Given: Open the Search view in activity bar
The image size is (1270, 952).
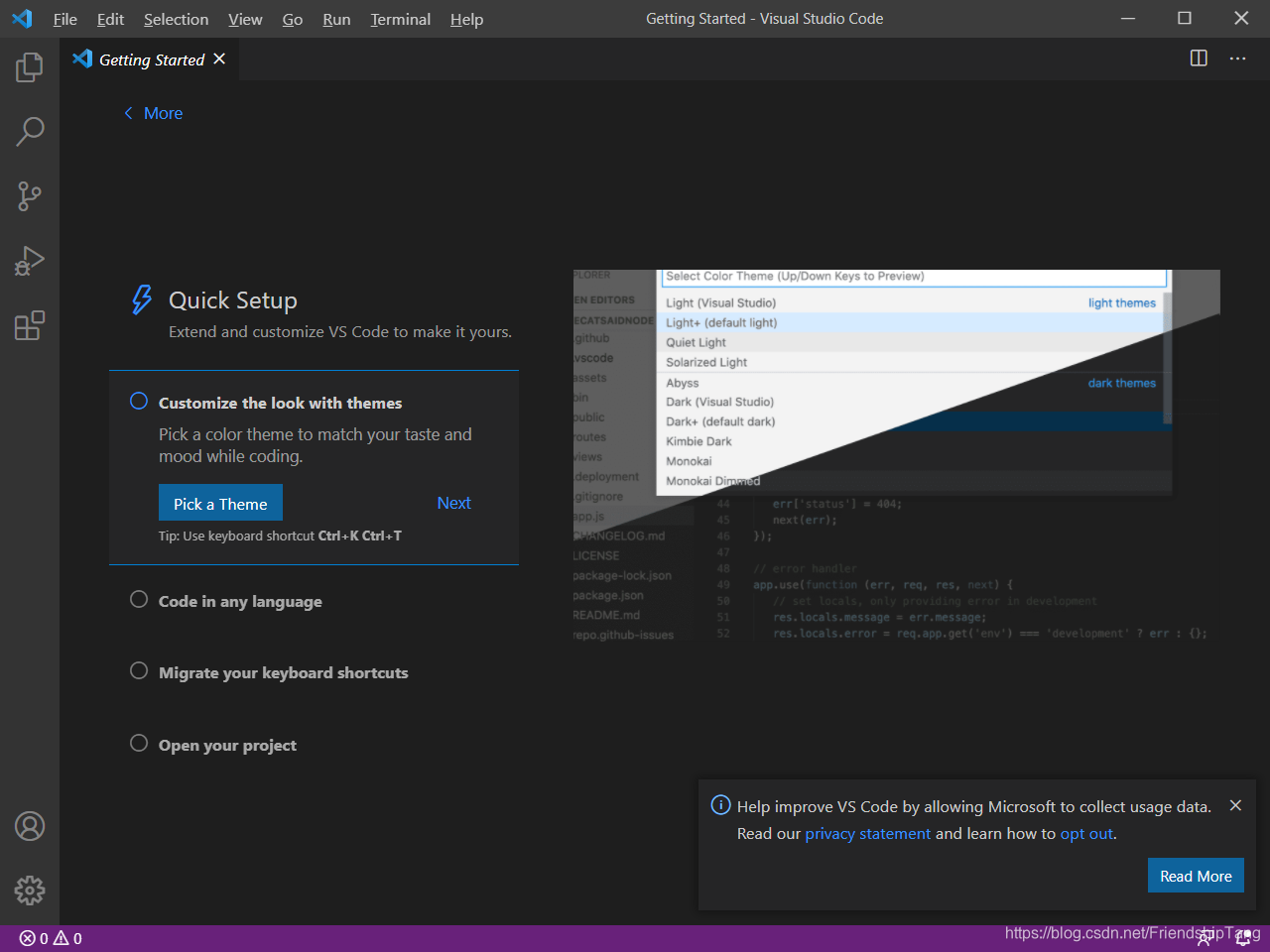Looking at the screenshot, I should 30,131.
